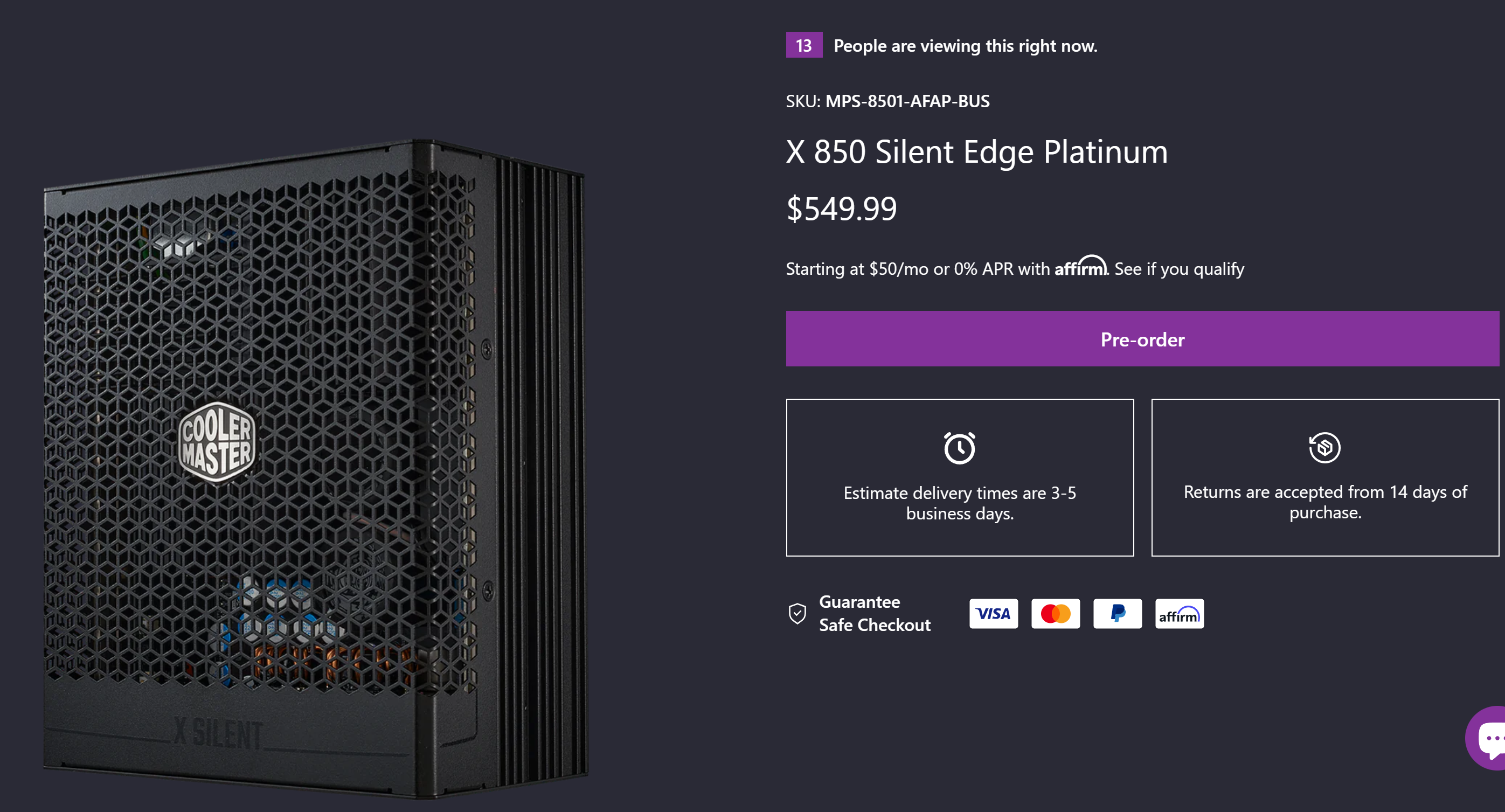This screenshot has width=1505, height=812.
Task: Click the $549.99 price
Action: [841, 209]
